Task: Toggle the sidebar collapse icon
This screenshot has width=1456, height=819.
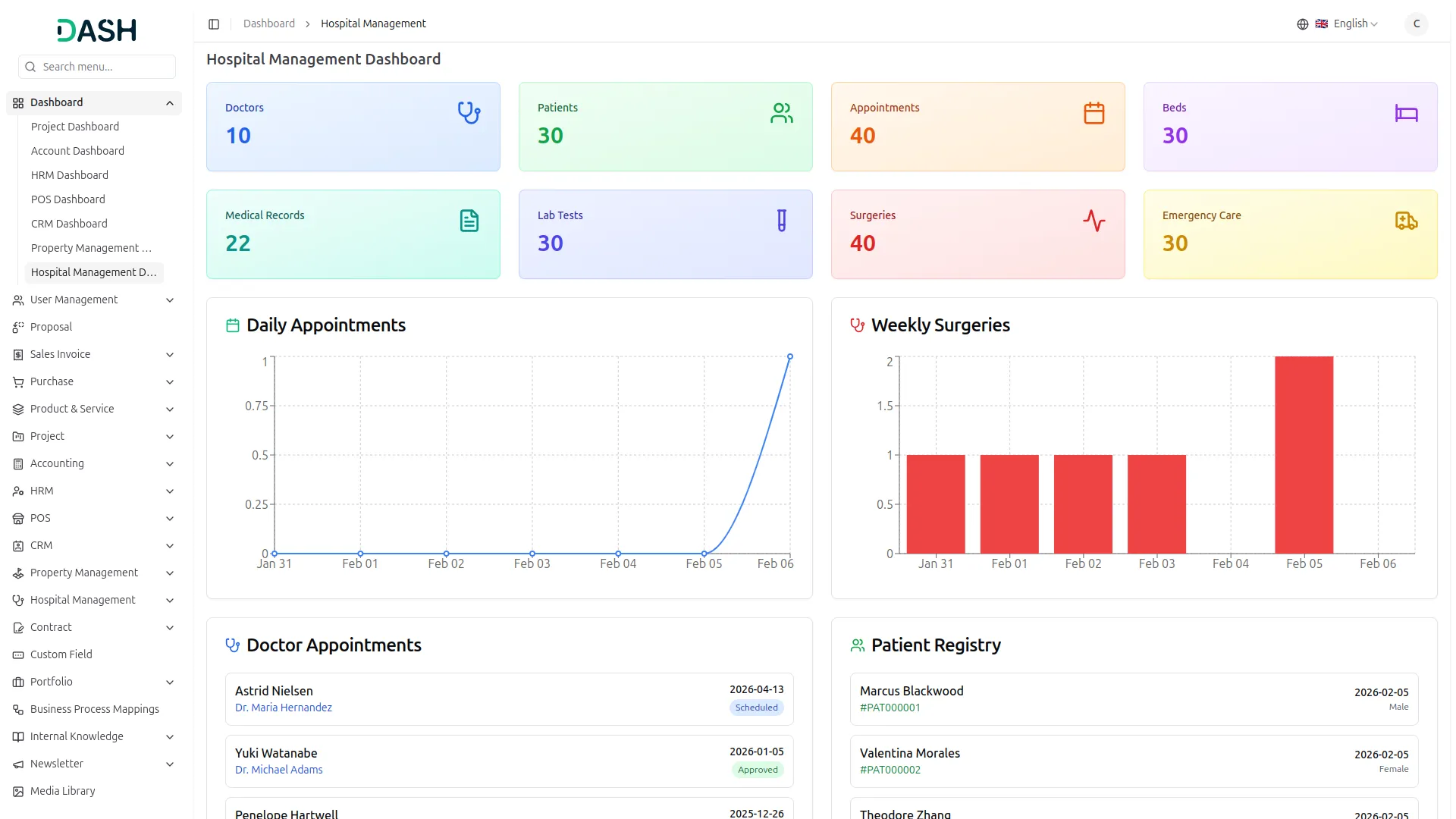Action: pyautogui.click(x=214, y=24)
